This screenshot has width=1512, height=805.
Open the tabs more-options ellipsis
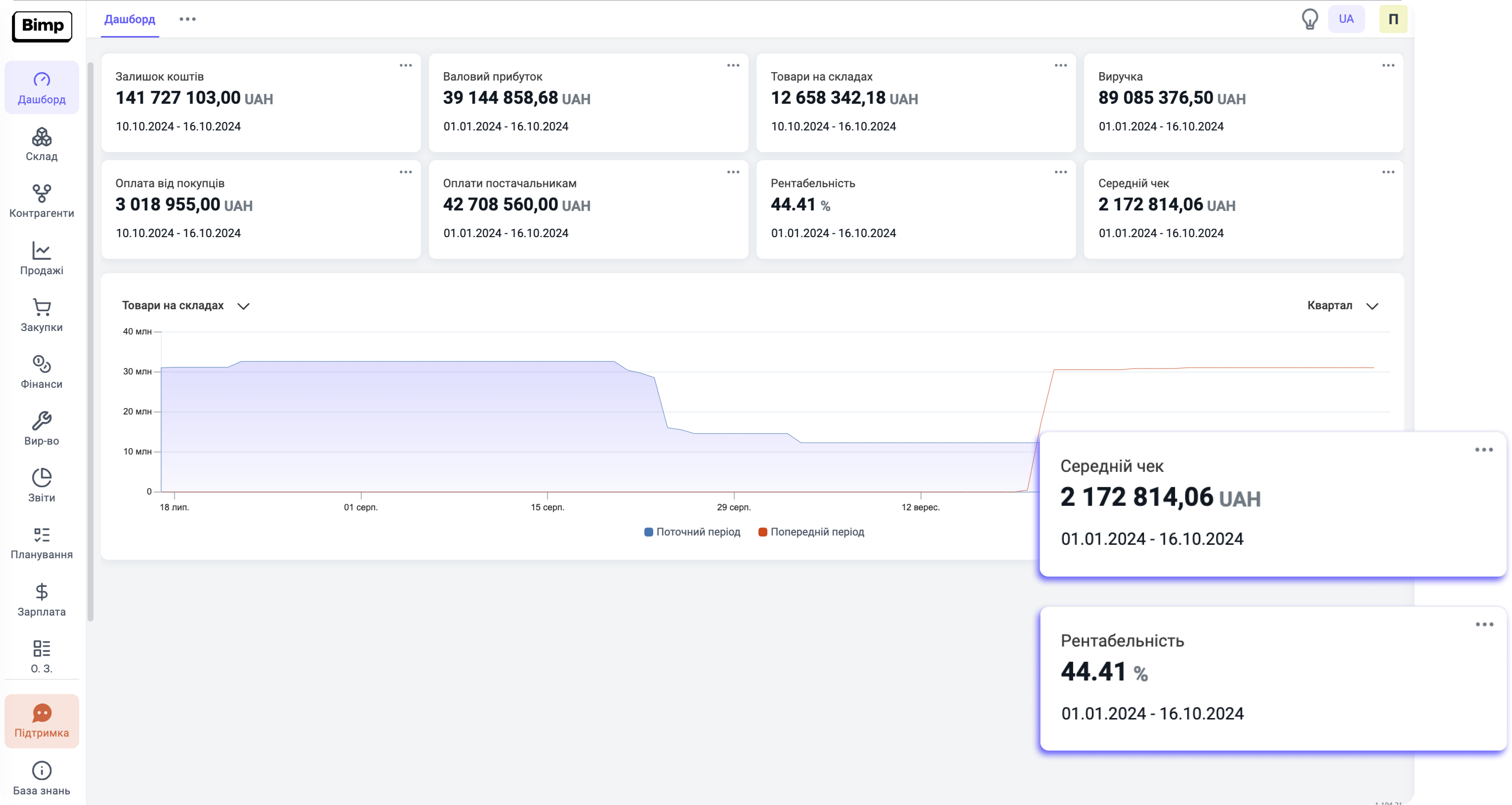pyautogui.click(x=188, y=19)
